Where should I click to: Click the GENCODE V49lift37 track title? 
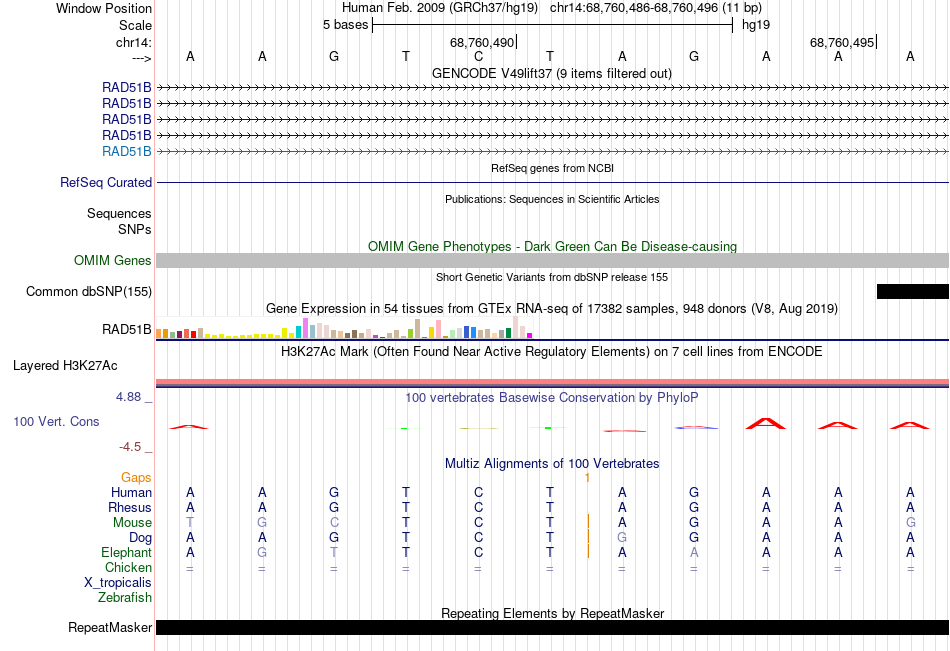tap(551, 73)
